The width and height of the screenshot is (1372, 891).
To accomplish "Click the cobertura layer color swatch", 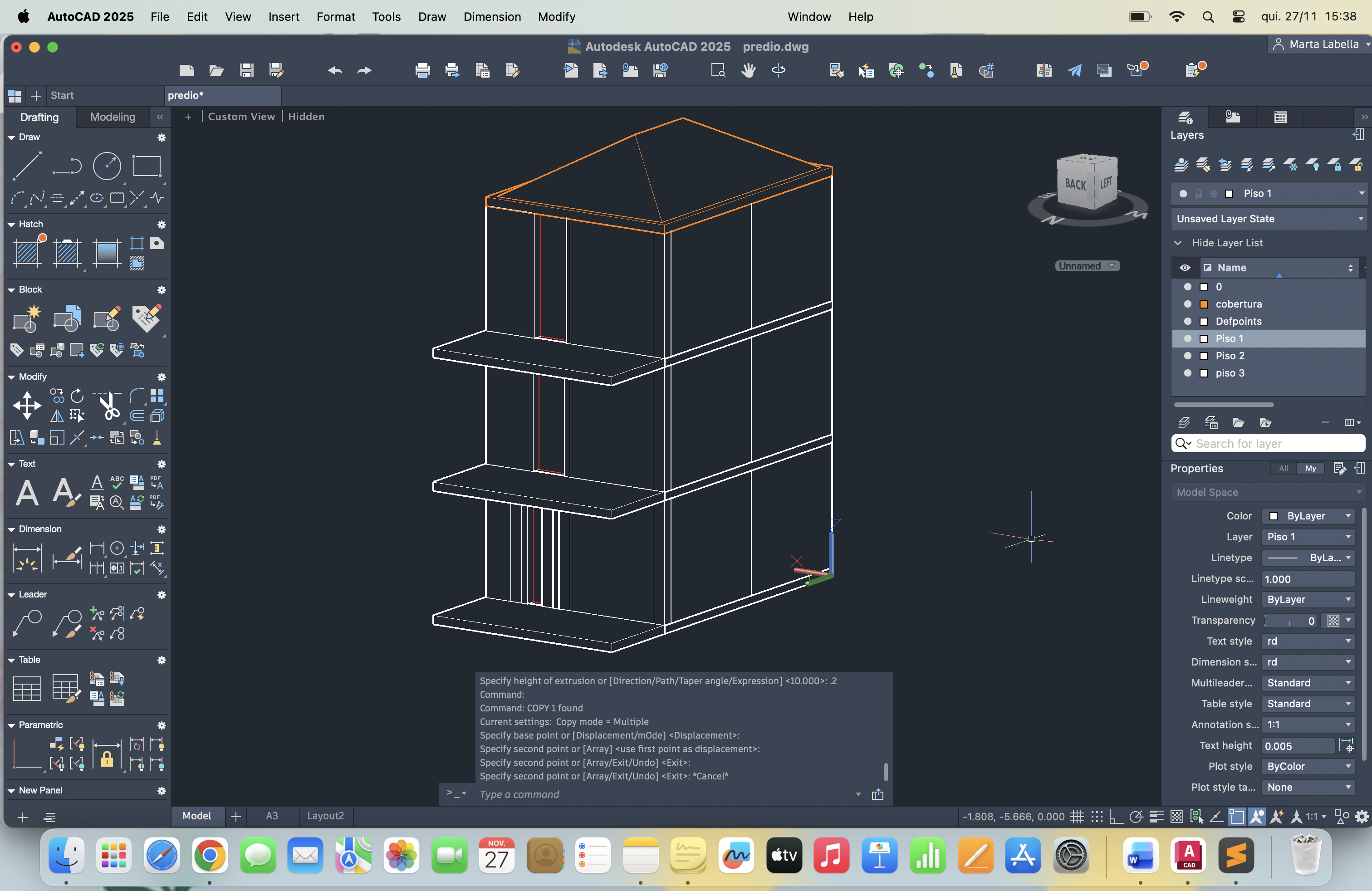I will pos(1204,304).
